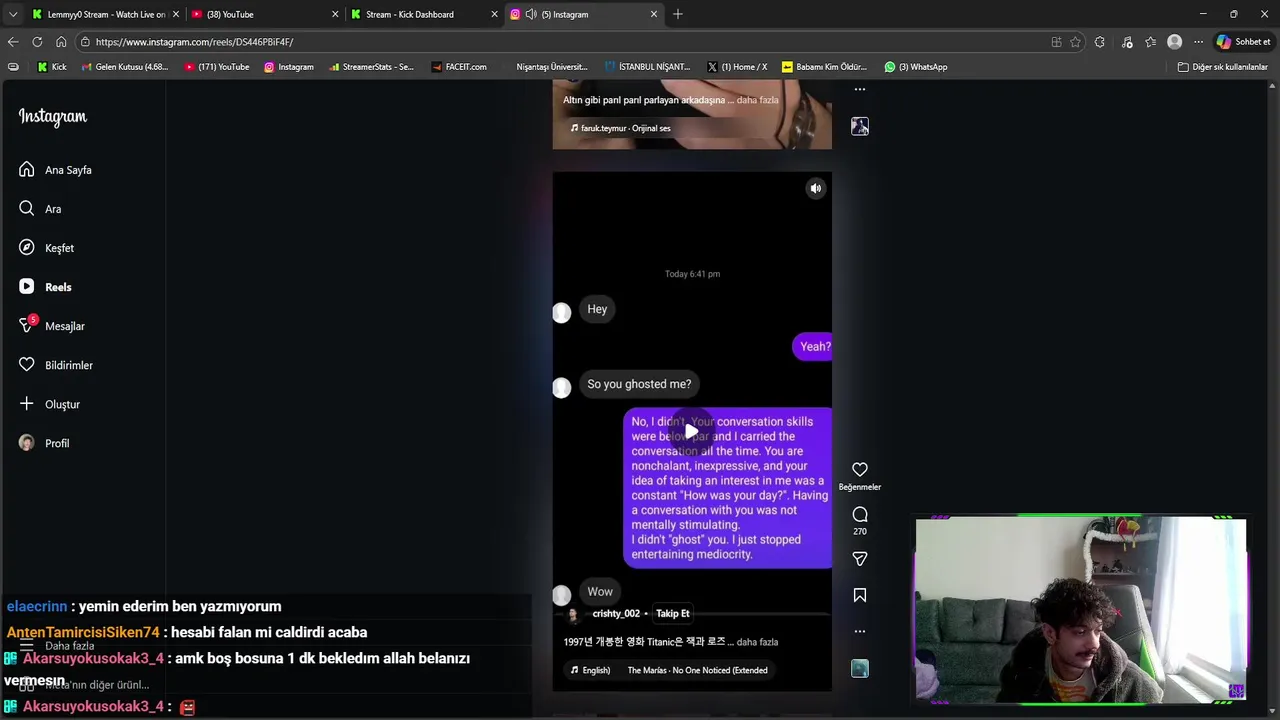Open previous reel audio thumbnail

click(x=859, y=126)
